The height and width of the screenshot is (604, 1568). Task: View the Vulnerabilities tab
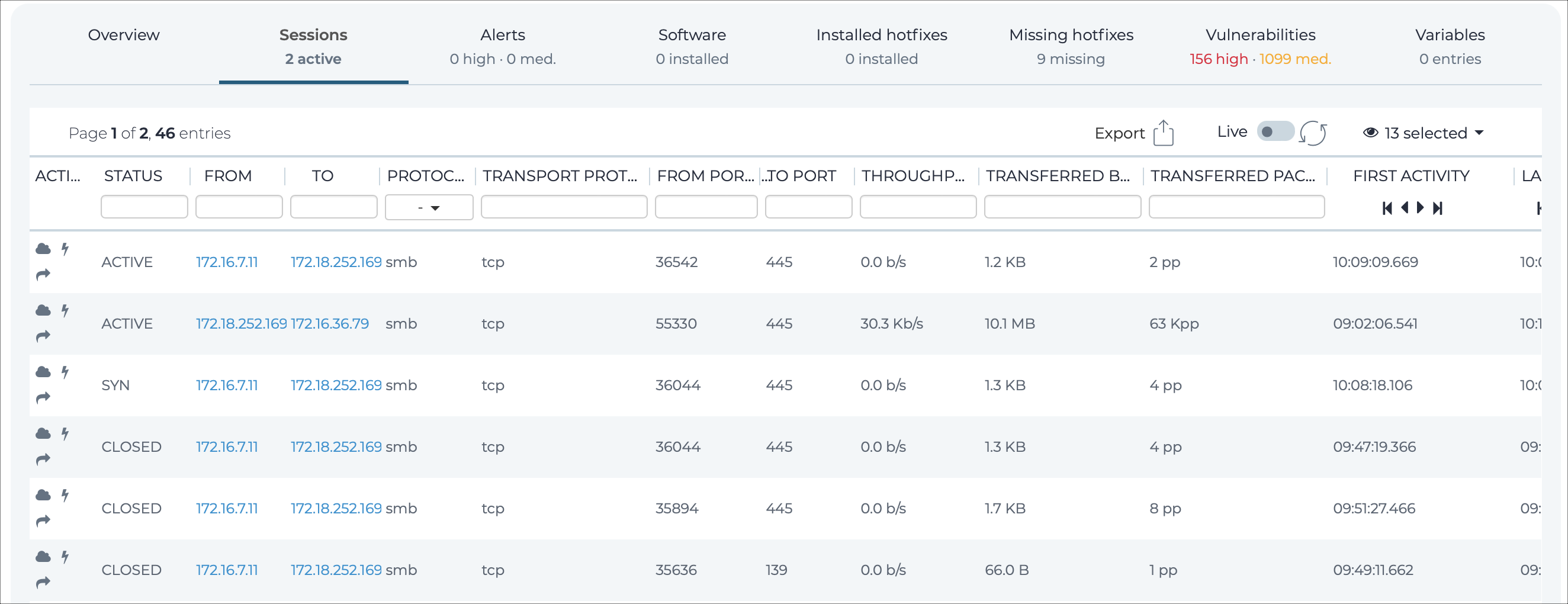pyautogui.click(x=1260, y=46)
